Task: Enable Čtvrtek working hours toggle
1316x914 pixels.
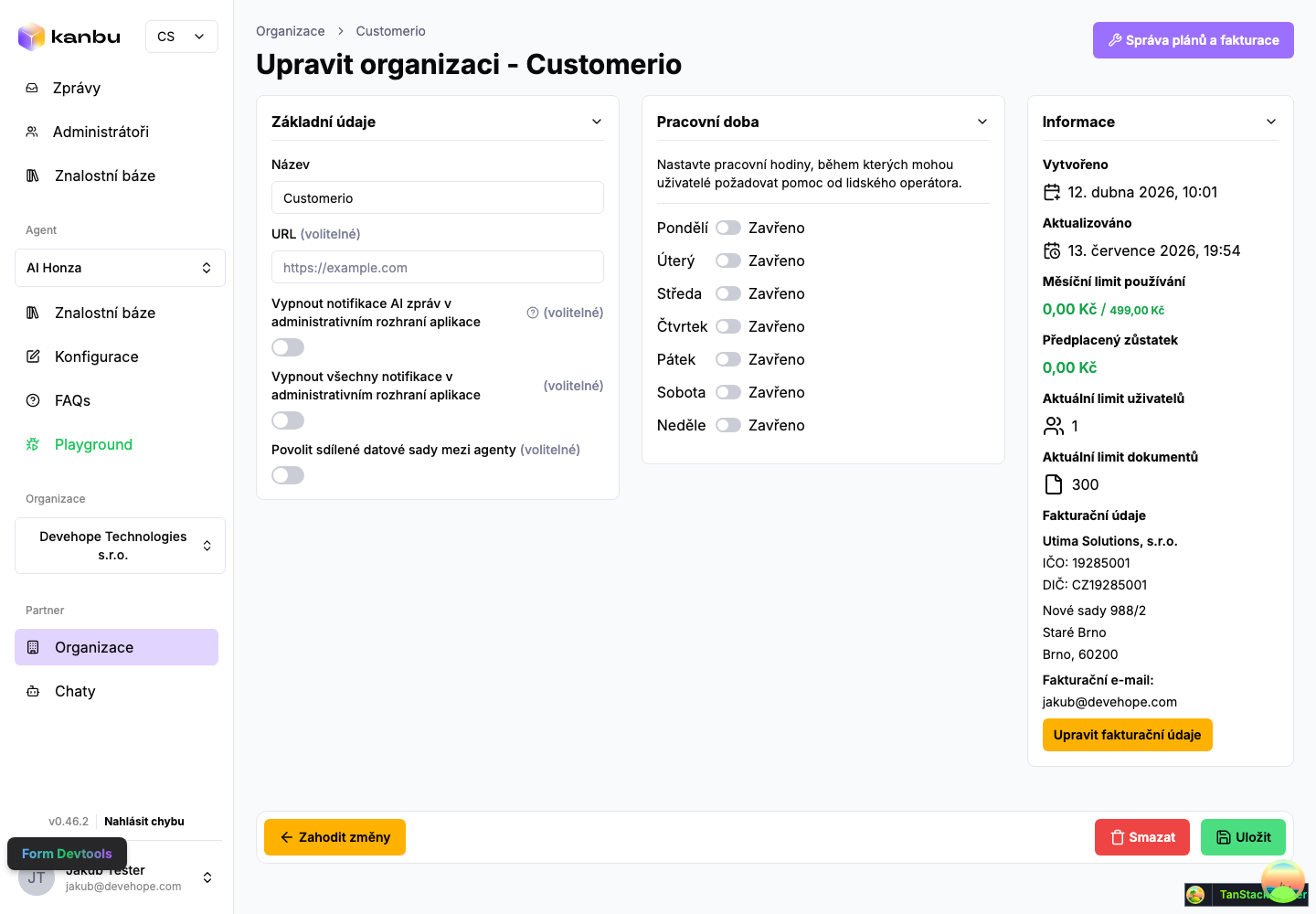Action: pyautogui.click(x=728, y=326)
